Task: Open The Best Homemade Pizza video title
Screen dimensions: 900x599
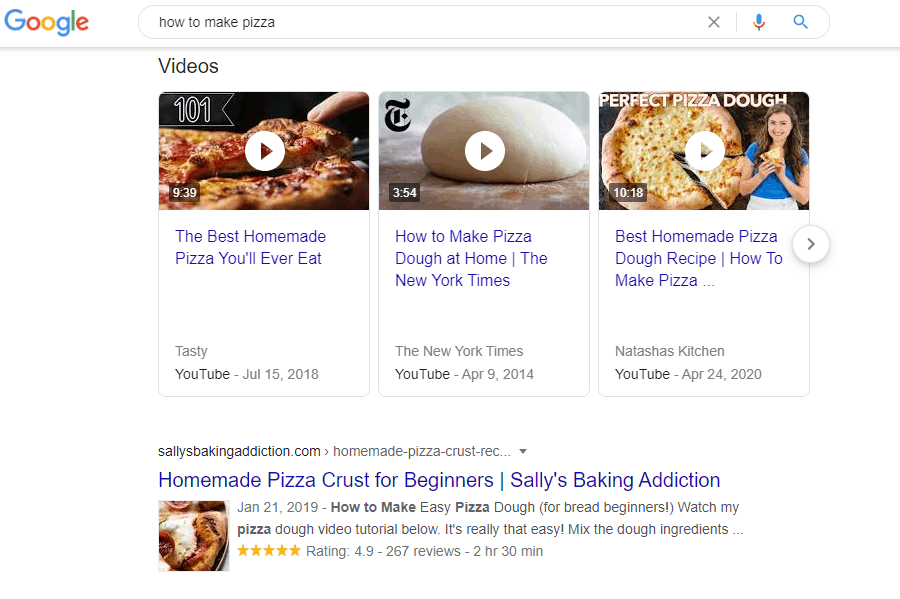Action: pos(250,247)
